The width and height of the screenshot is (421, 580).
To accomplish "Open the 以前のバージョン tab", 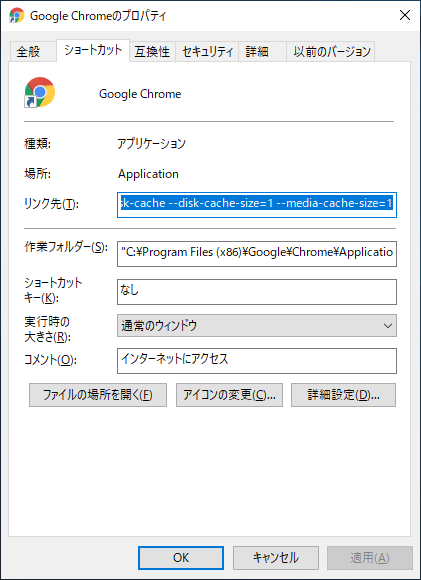I will [x=332, y=51].
